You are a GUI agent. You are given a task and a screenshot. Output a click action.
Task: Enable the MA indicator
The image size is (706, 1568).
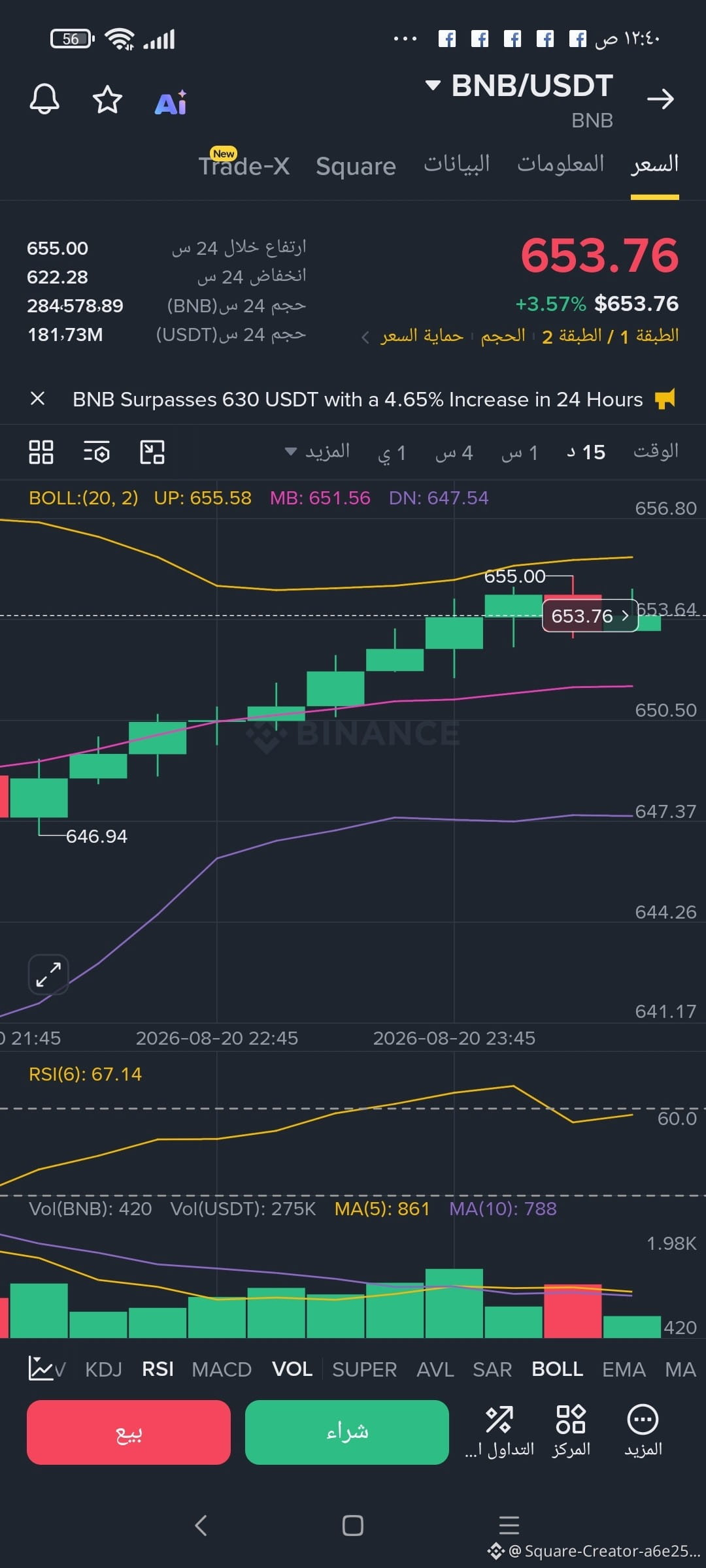point(681,1369)
